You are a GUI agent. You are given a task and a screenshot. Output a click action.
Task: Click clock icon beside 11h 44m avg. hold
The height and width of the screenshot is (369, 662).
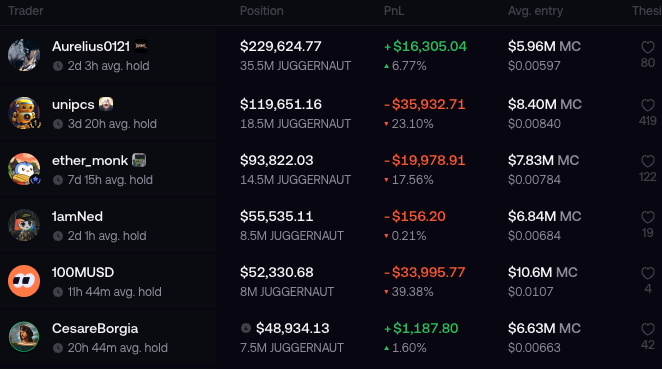(x=58, y=292)
